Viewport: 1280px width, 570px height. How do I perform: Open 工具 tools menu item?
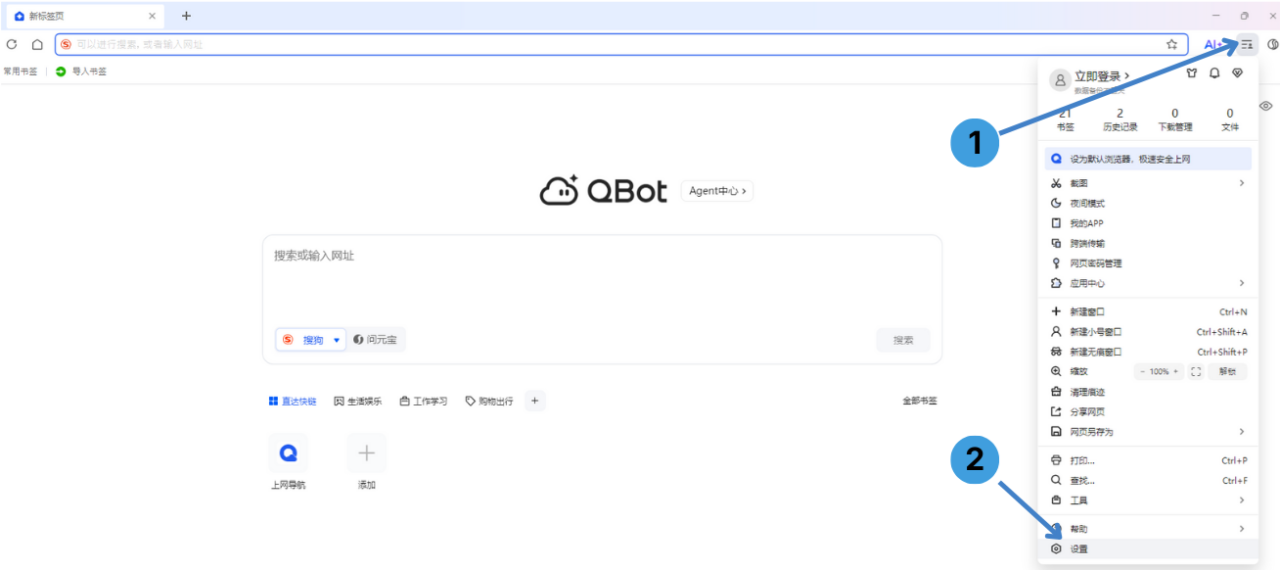click(x=1148, y=500)
